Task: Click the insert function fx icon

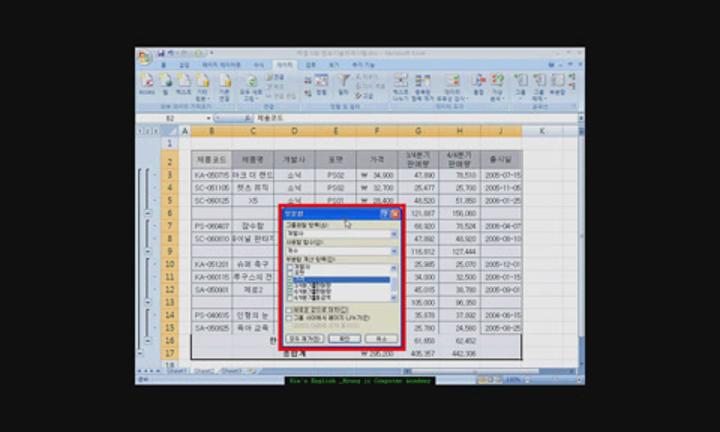Action: coord(247,118)
